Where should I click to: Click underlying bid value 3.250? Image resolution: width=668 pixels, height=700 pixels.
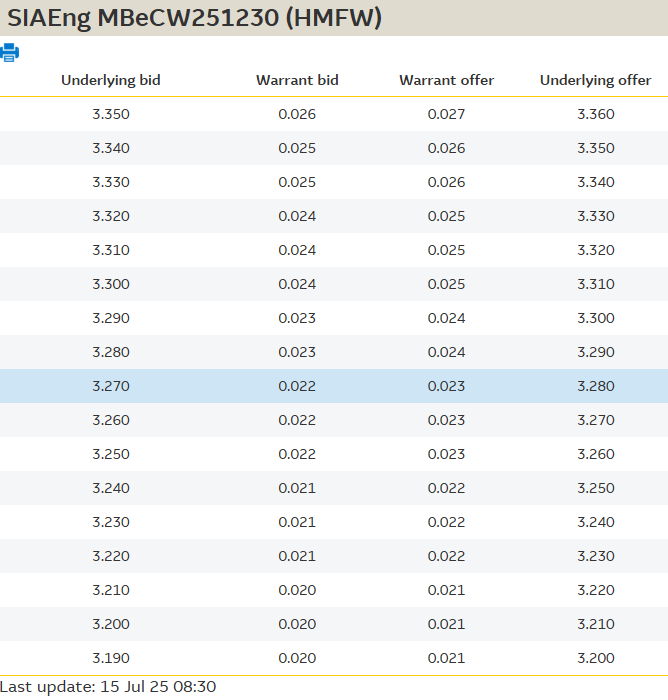[x=111, y=454]
